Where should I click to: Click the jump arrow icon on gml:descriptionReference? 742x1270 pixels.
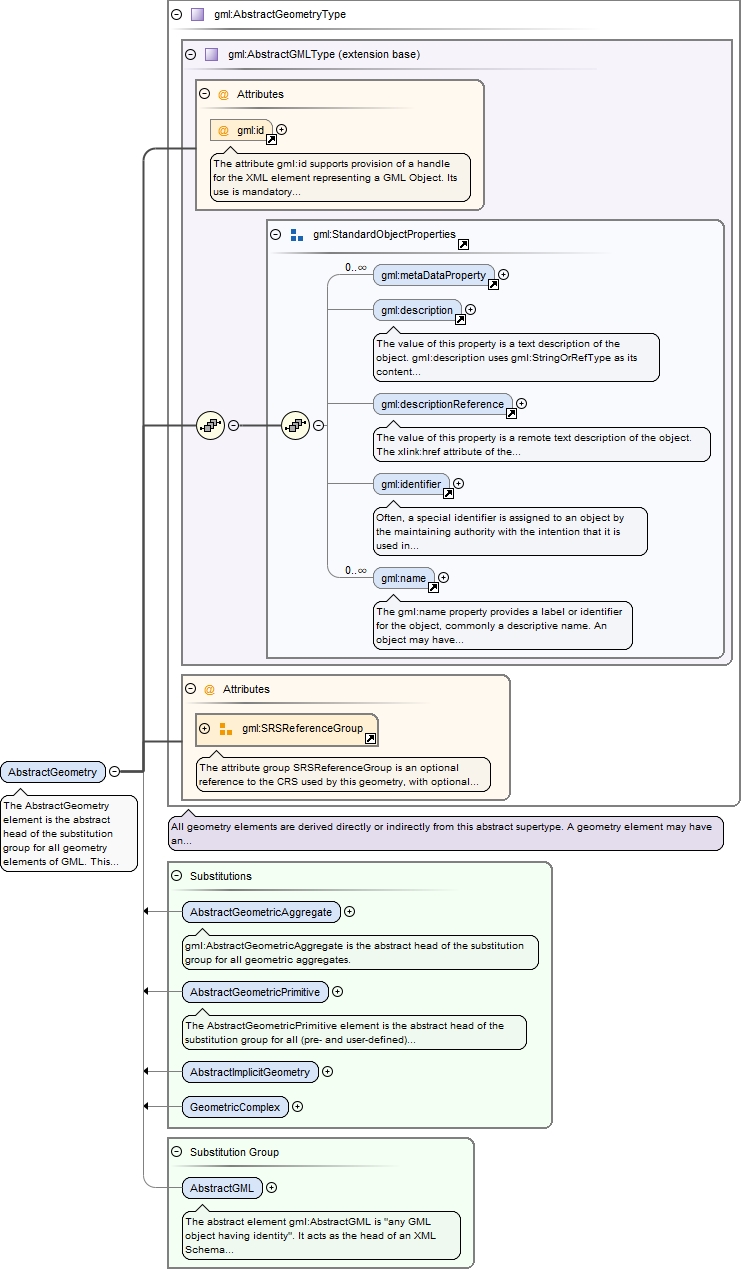(511, 413)
